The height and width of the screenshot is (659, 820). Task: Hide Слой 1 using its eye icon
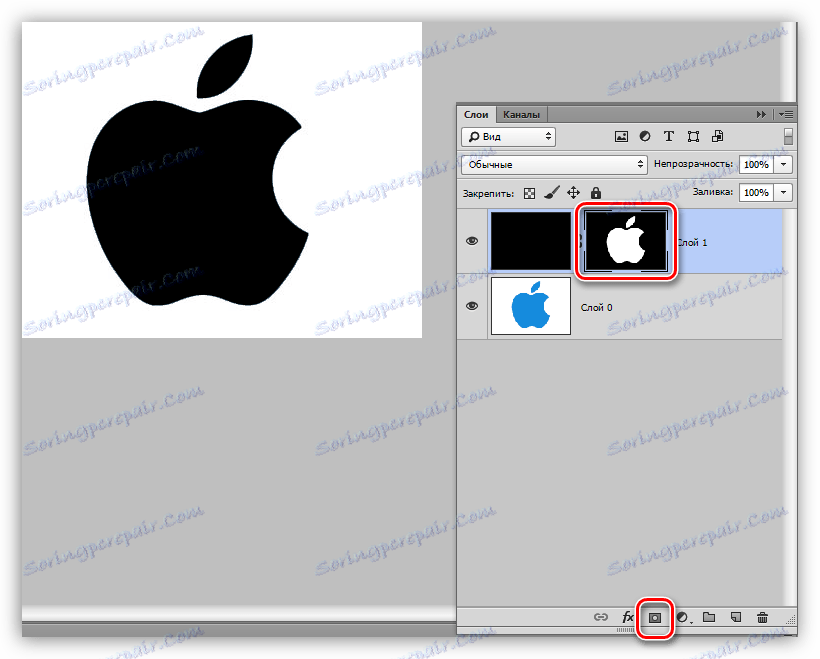[472, 241]
